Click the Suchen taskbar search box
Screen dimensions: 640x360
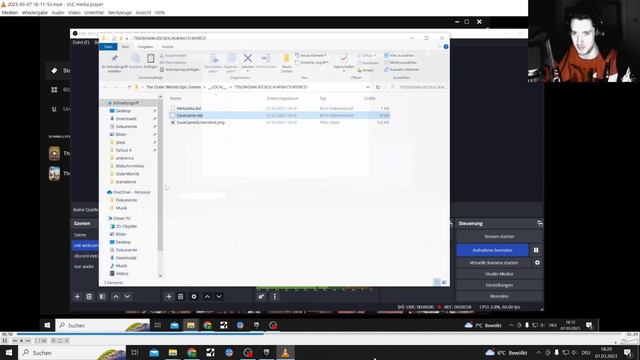(x=72, y=352)
